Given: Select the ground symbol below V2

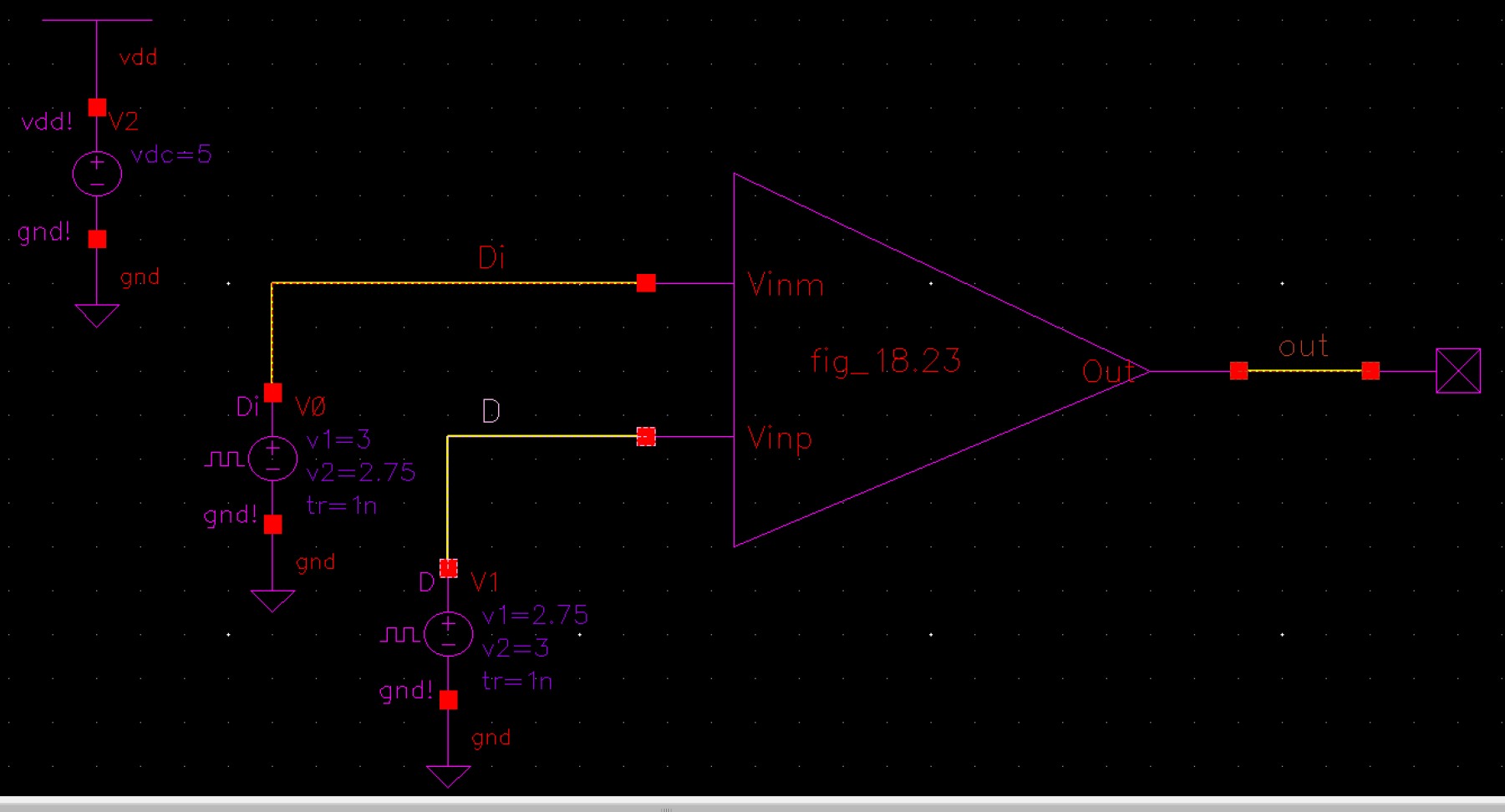Looking at the screenshot, I should coord(97,313).
